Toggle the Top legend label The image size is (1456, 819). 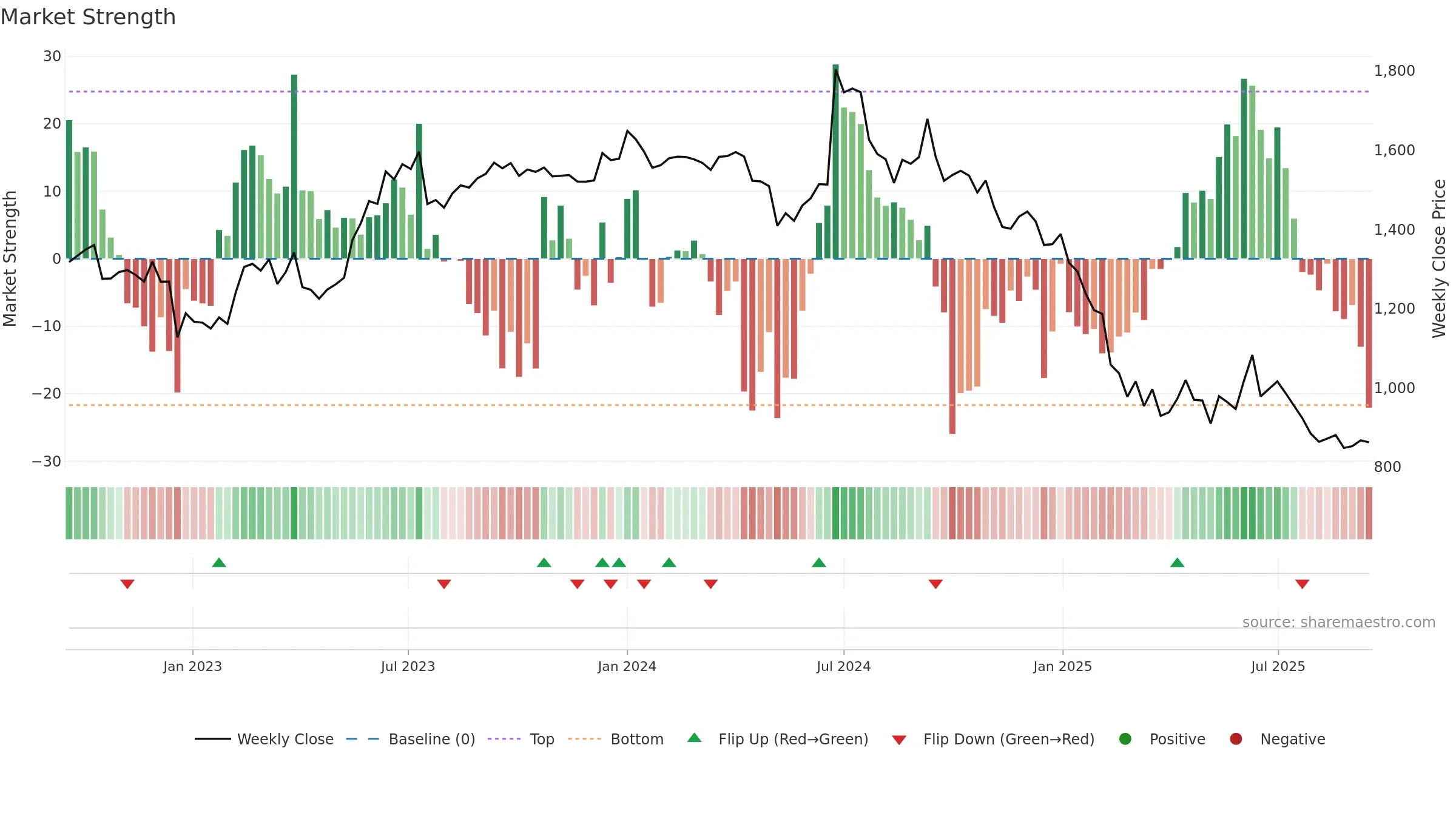pos(542,739)
